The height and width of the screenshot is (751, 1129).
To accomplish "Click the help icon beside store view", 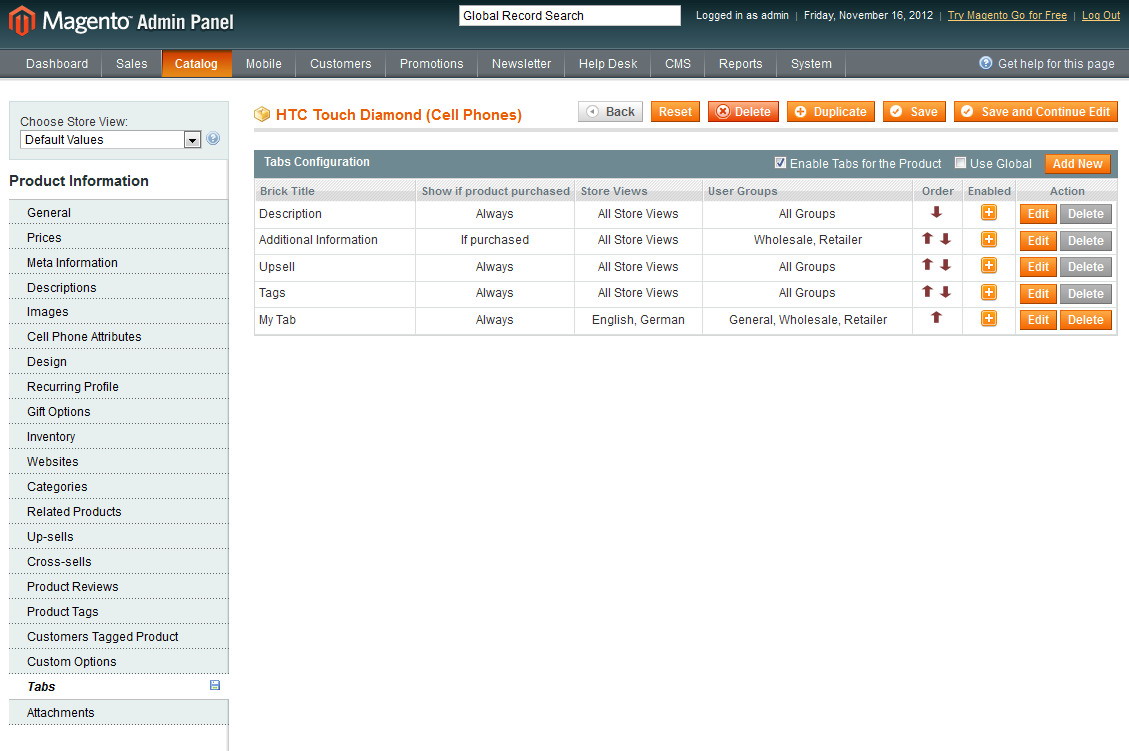I will coord(213,139).
